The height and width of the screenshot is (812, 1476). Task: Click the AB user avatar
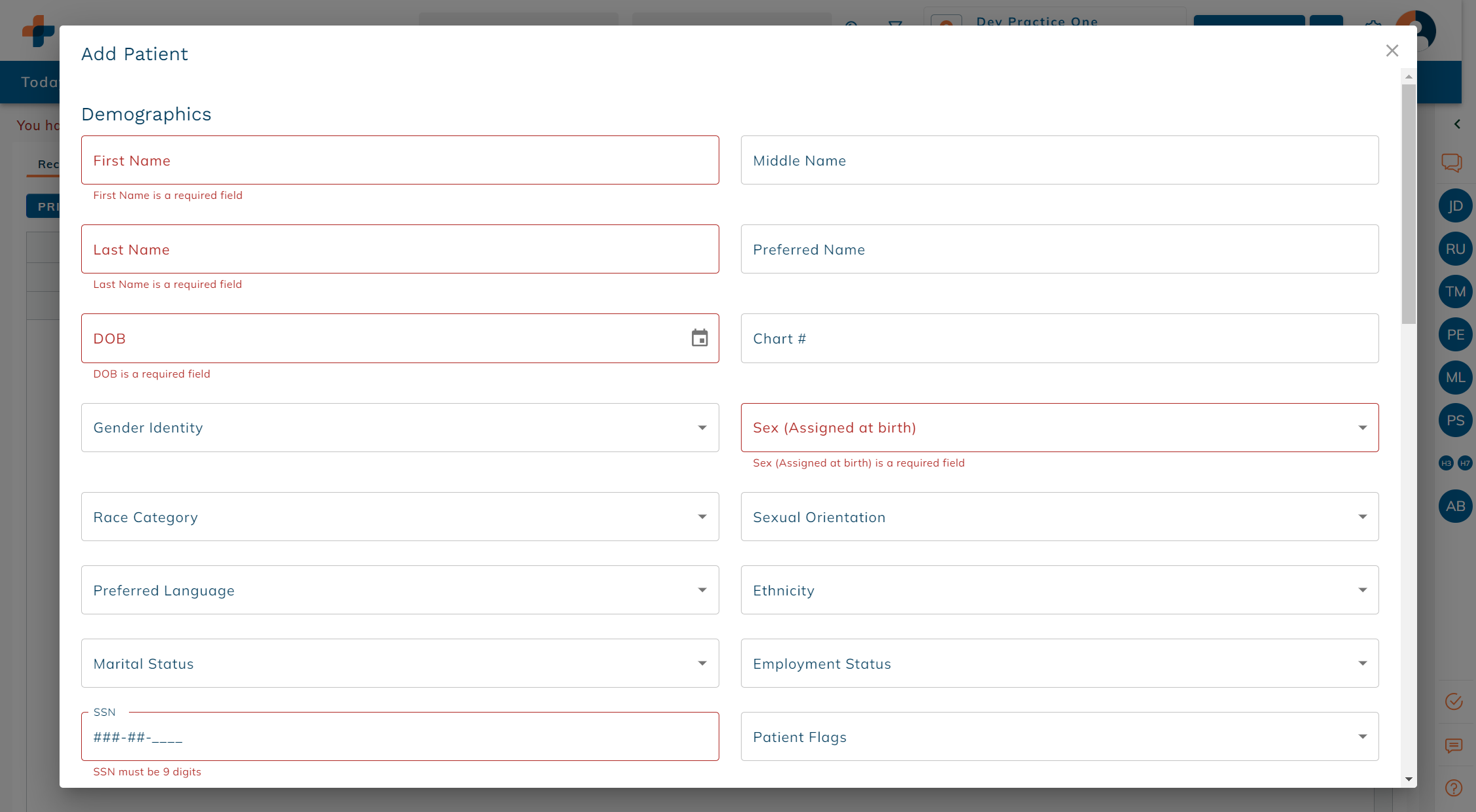1455,506
